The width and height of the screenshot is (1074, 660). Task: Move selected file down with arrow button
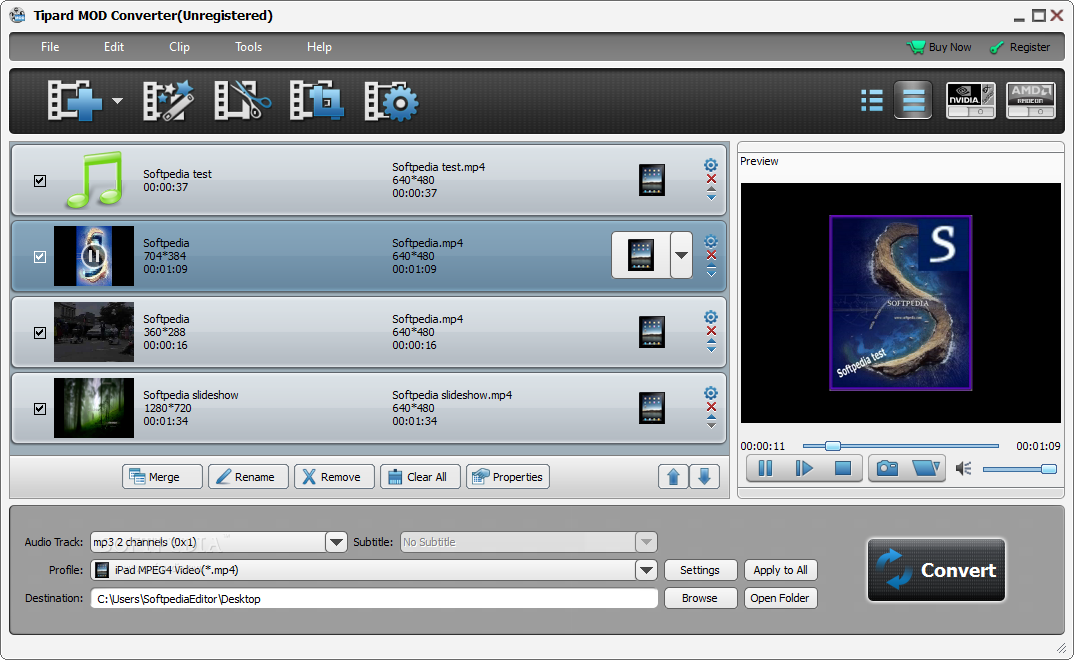[704, 477]
